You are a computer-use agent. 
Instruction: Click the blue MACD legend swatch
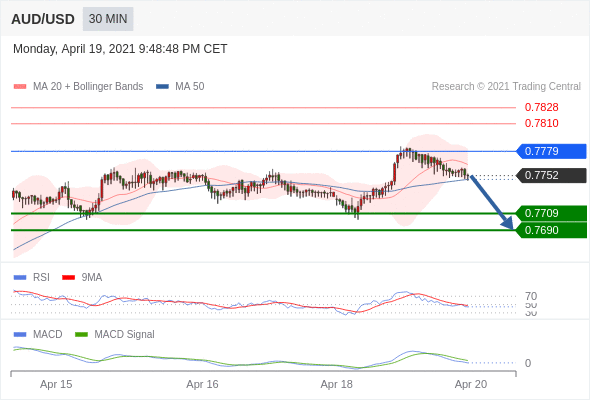(x=20, y=335)
